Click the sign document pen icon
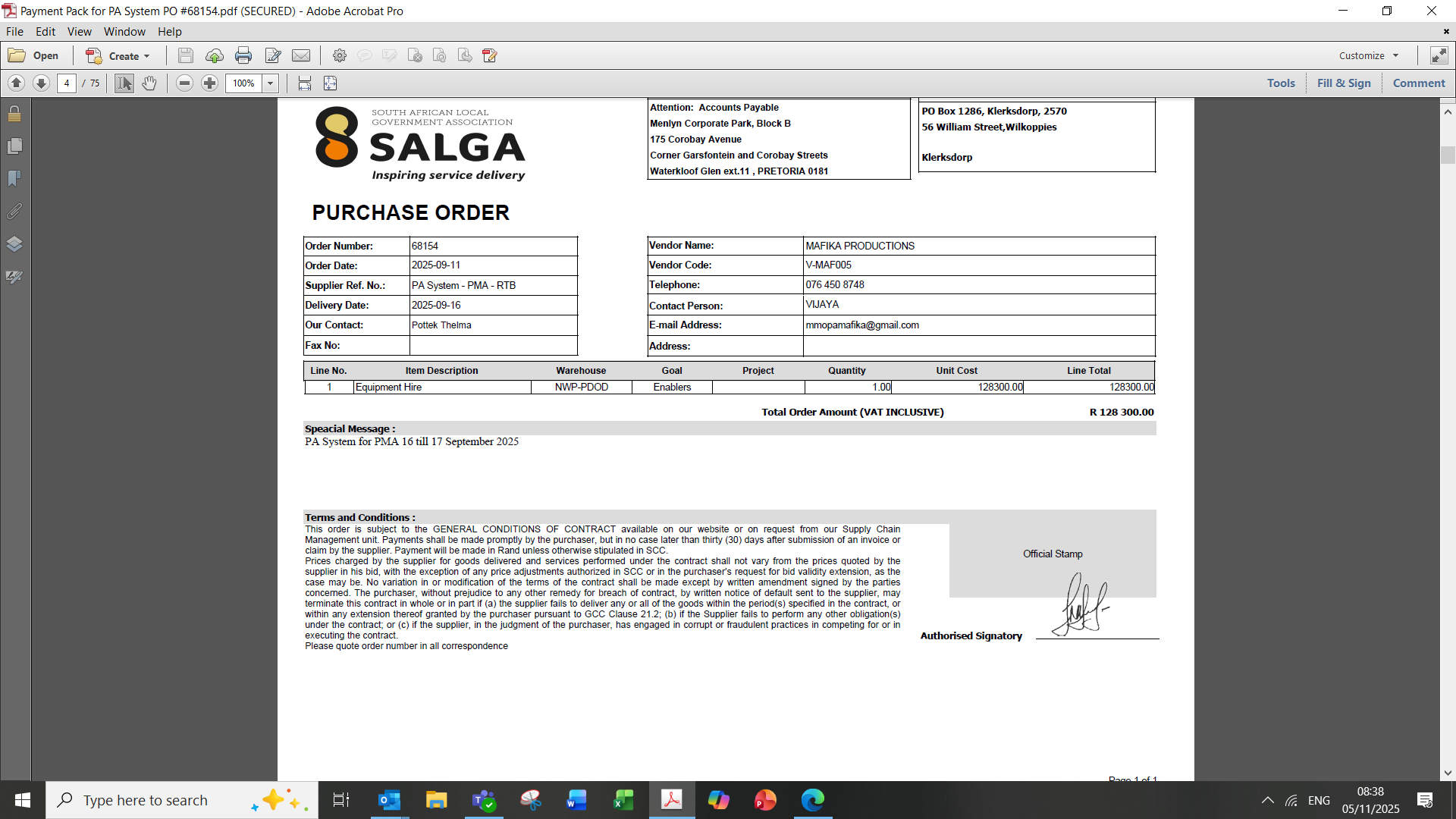The height and width of the screenshot is (819, 1456). tap(490, 55)
